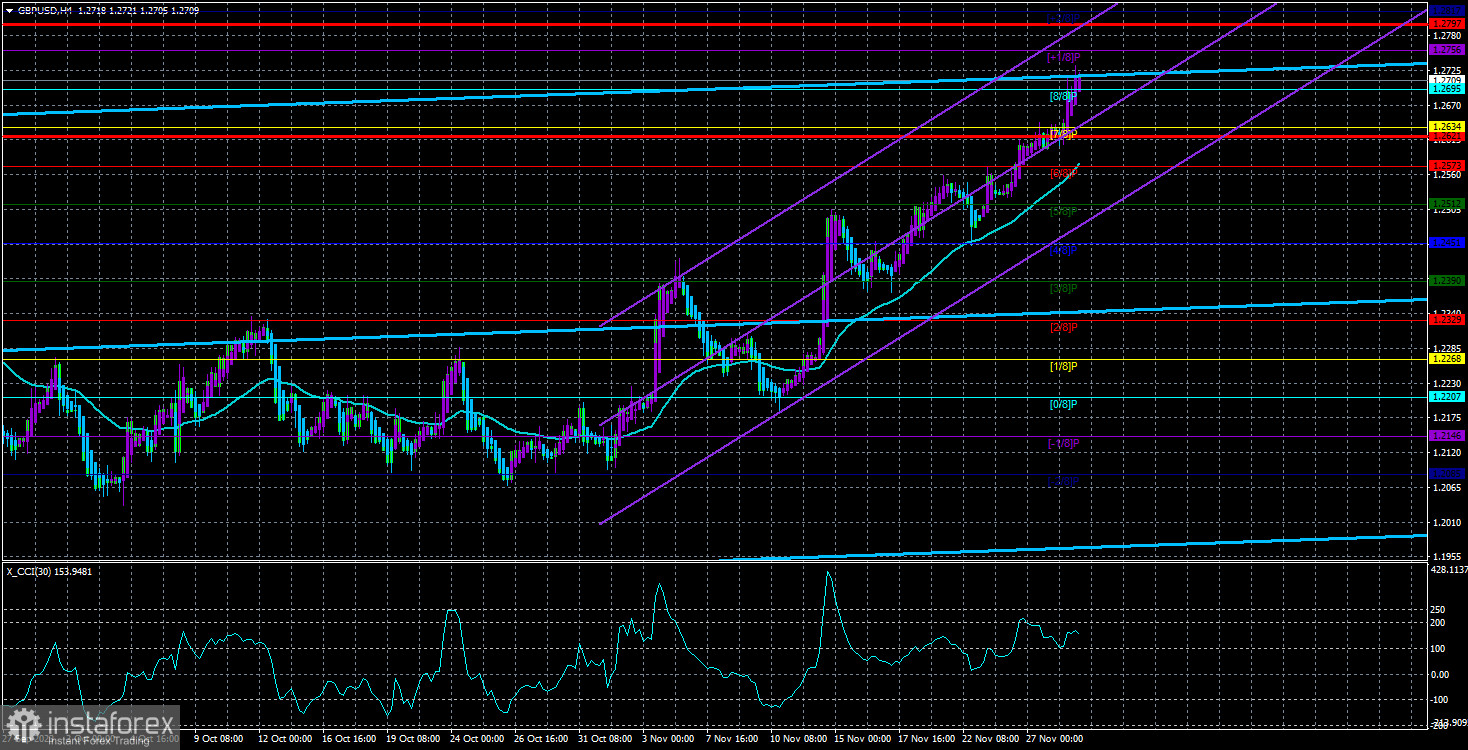The image size is (1468, 750).
Task: Click the [-1/8]P Murray level label
Action: (1063, 444)
